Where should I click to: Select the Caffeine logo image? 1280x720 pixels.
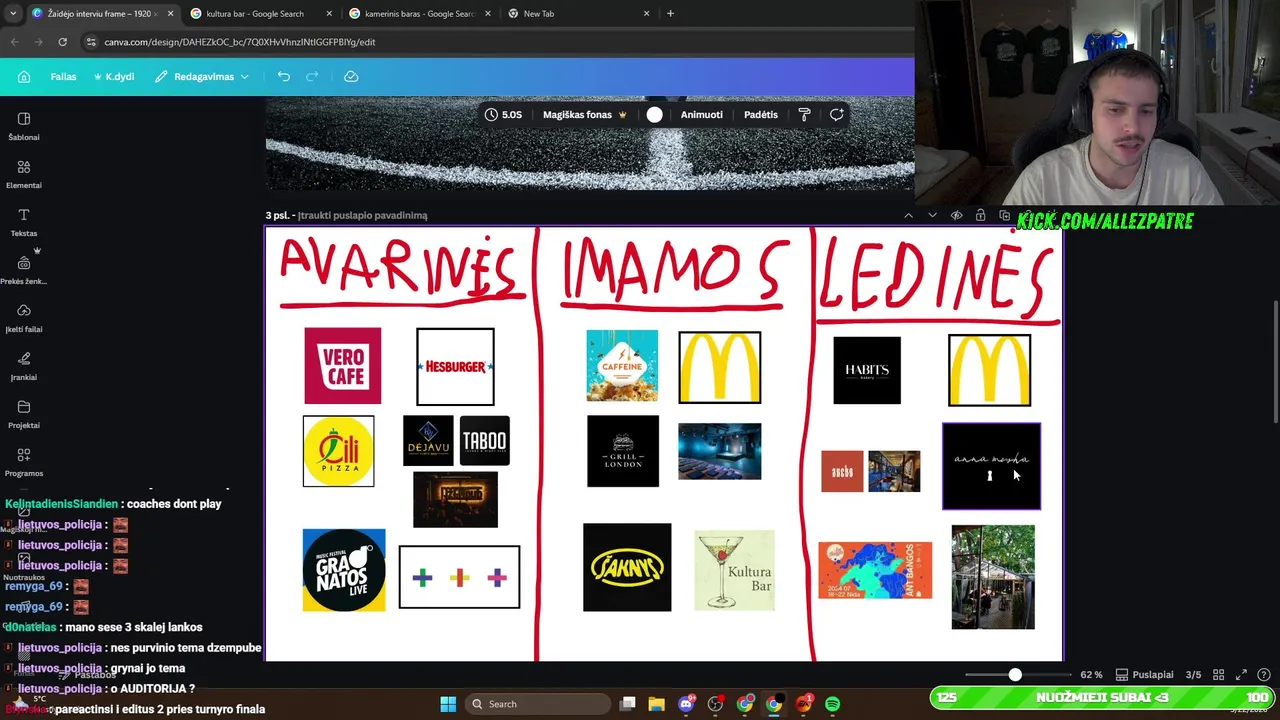(x=622, y=366)
